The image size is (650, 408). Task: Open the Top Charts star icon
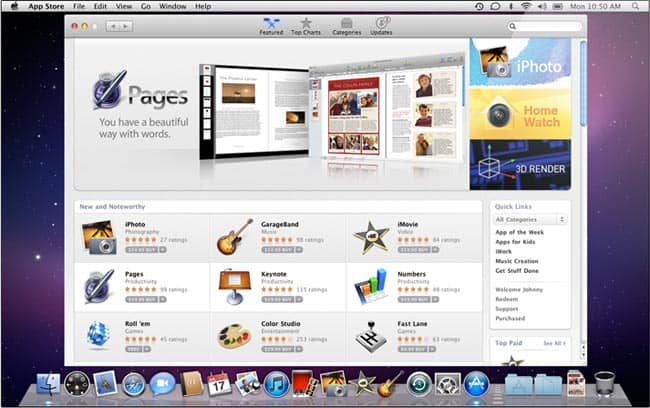[x=306, y=24]
